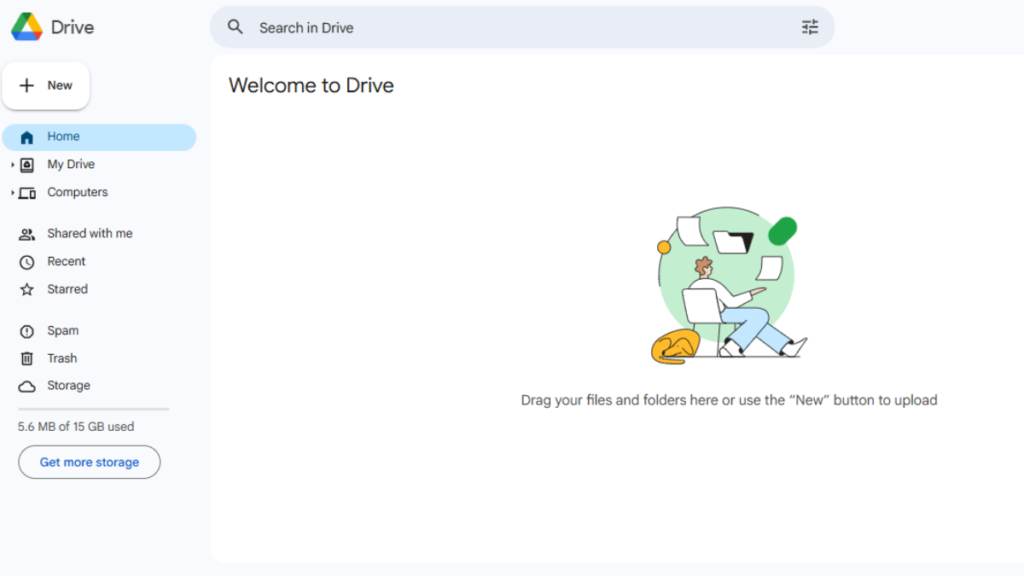Screen dimensions: 1024x576
Task: Select the Shared with me icon
Action: 28,233
